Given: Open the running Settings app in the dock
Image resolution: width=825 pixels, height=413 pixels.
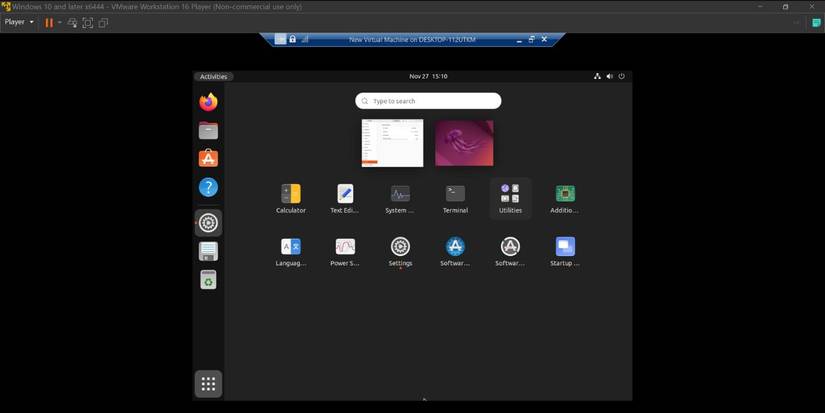Looking at the screenshot, I should point(208,223).
